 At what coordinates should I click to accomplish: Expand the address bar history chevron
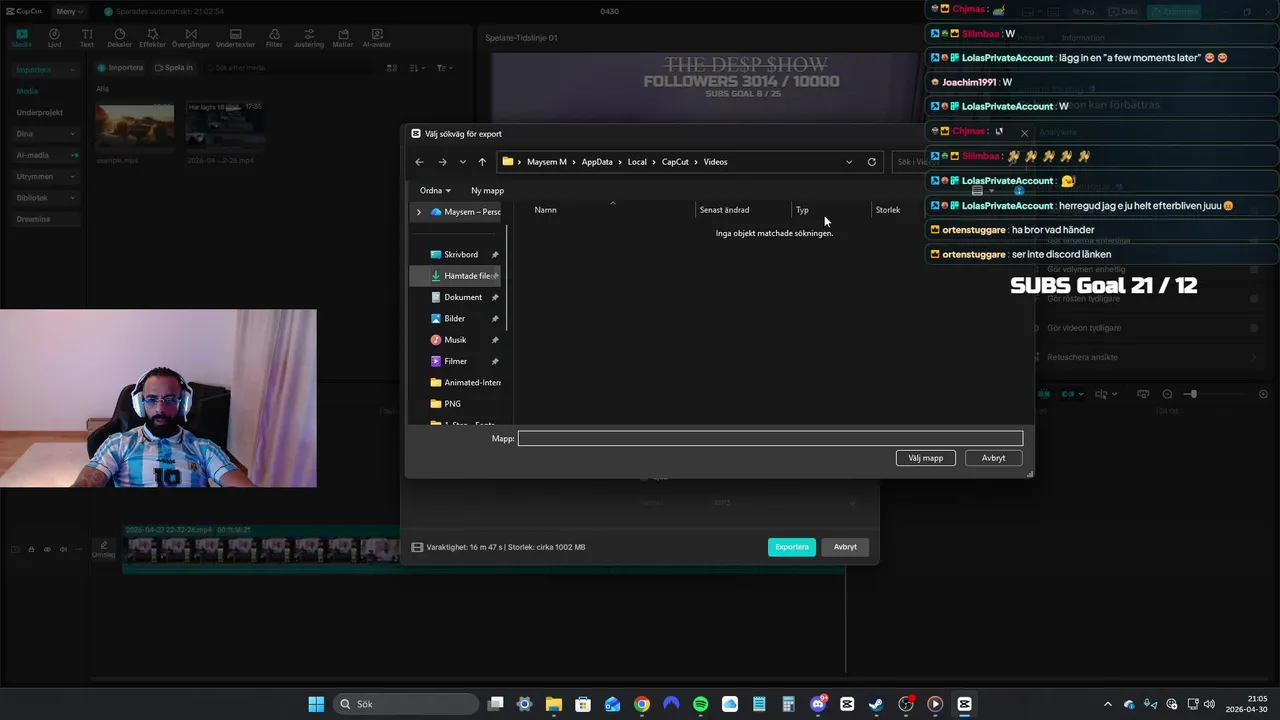click(849, 162)
